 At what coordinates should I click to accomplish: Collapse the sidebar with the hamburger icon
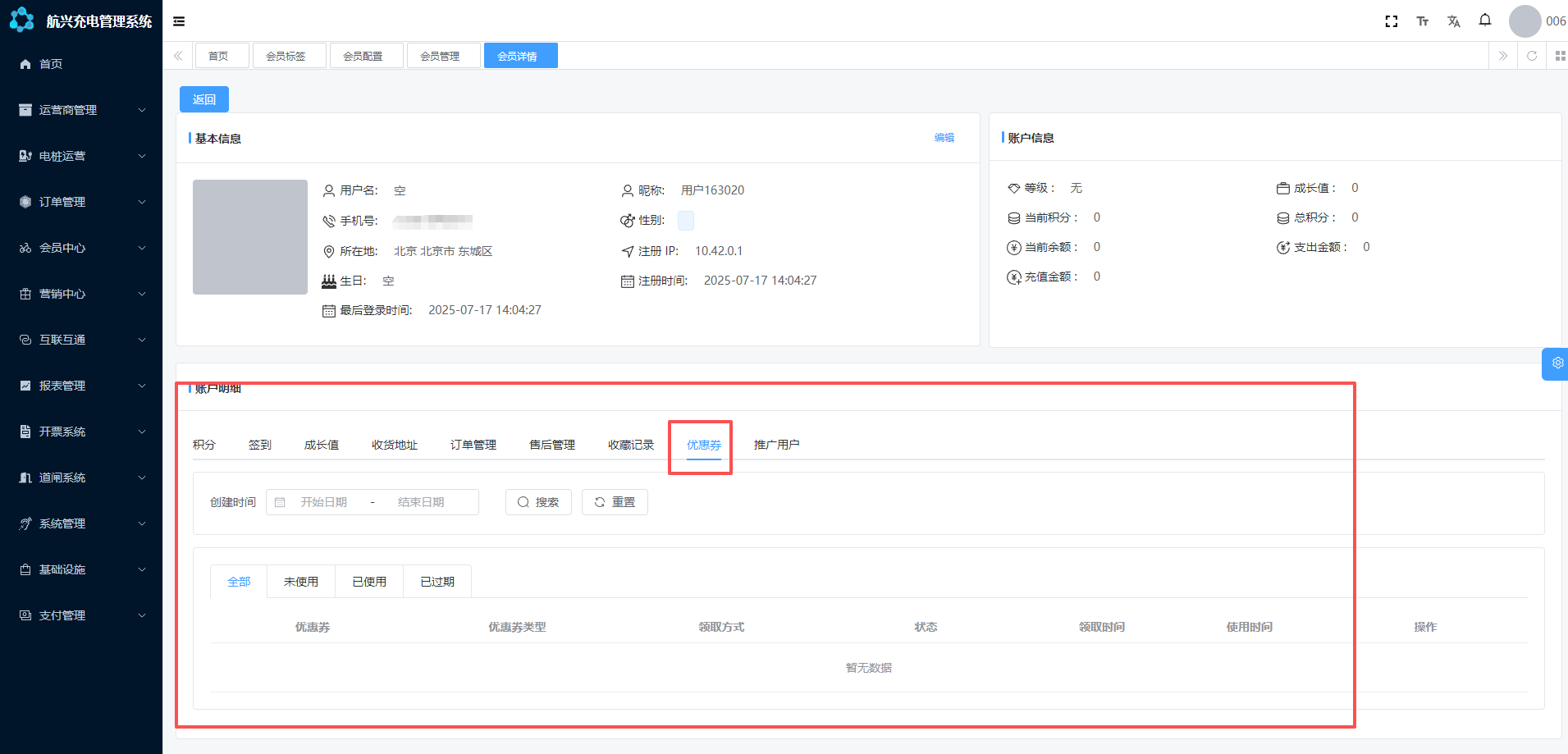coord(179,21)
